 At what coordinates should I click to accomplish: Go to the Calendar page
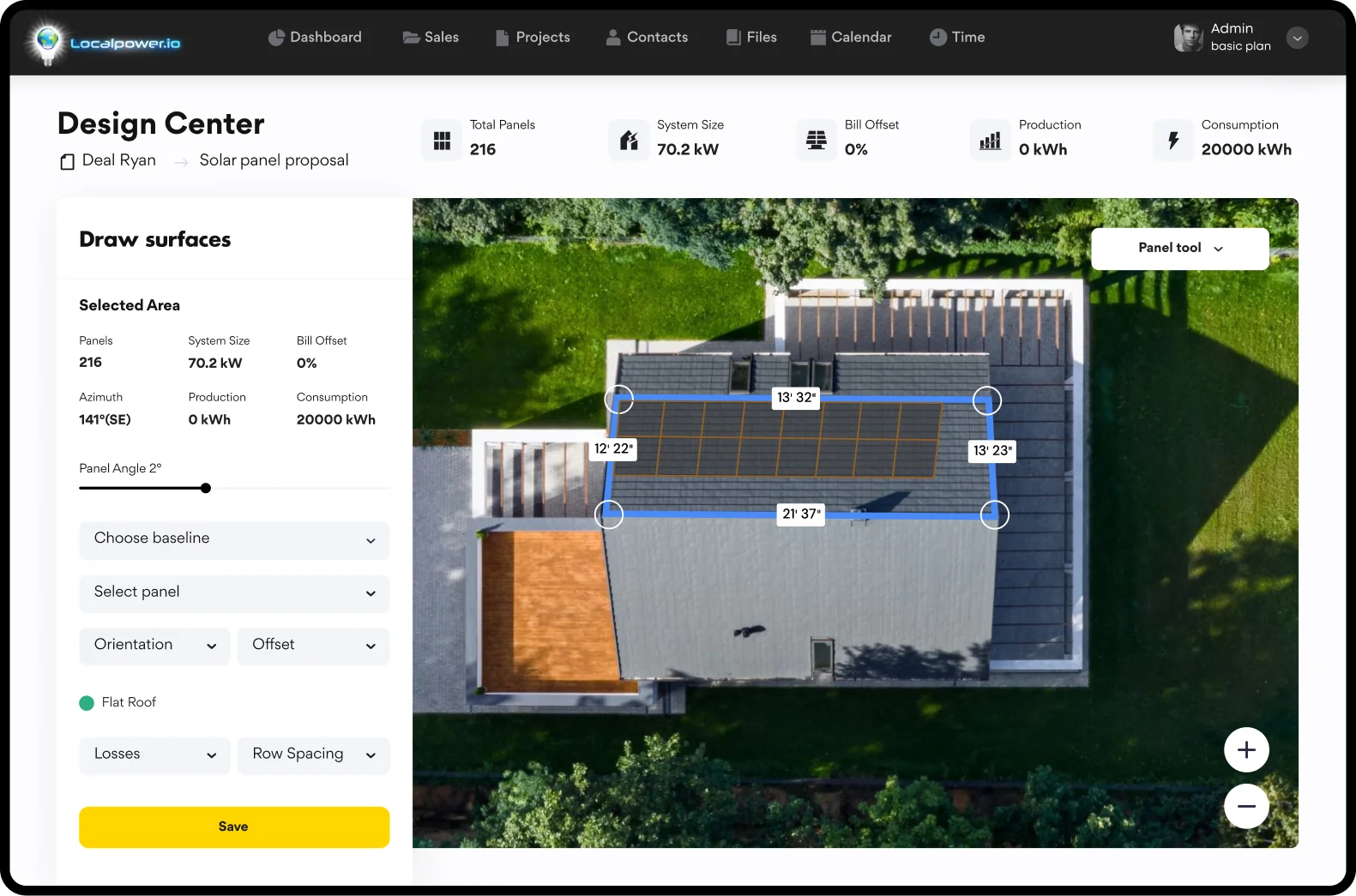point(851,38)
